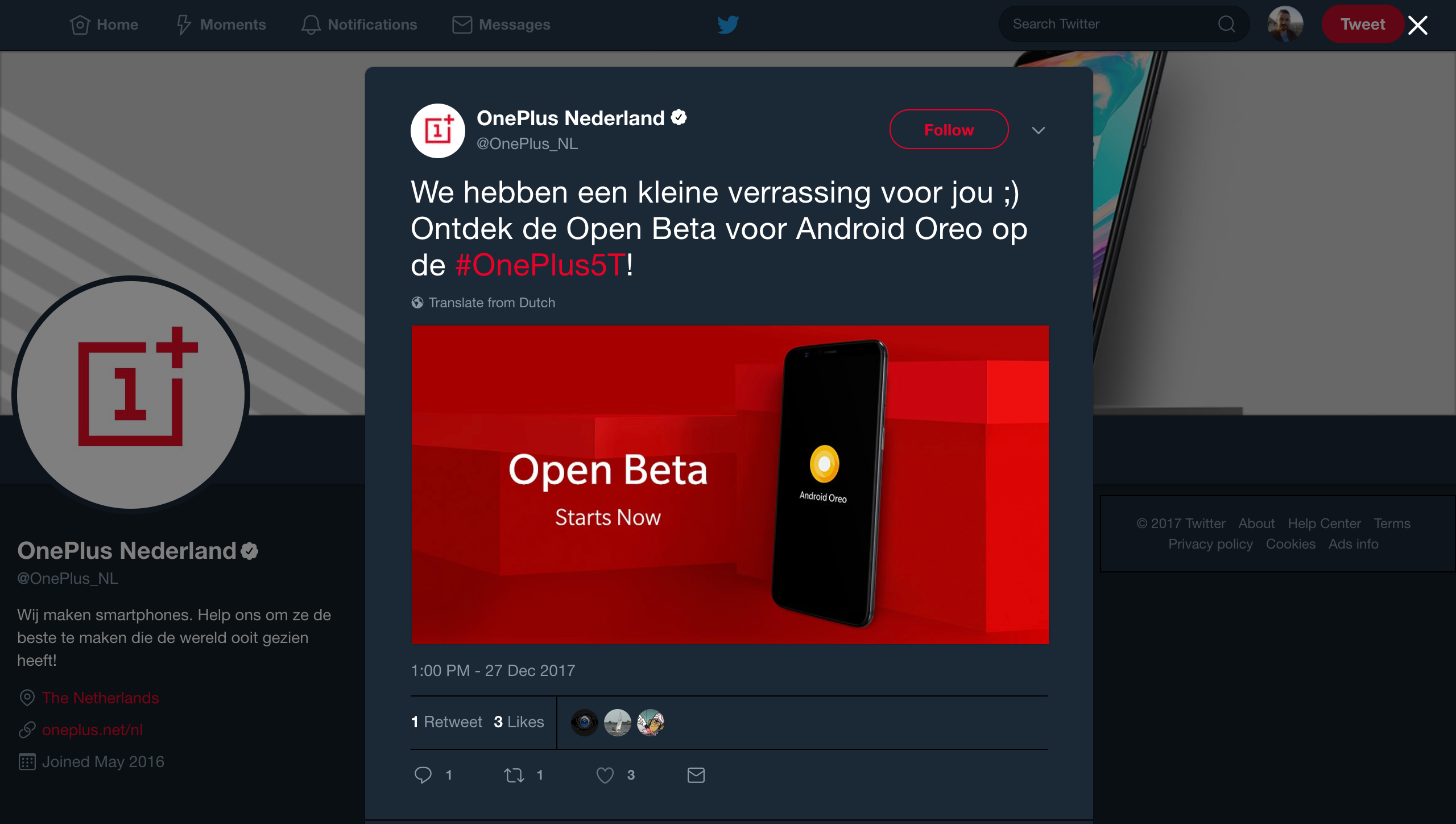Retweet using the arrows icon
The width and height of the screenshot is (1456, 824).
[x=514, y=775]
